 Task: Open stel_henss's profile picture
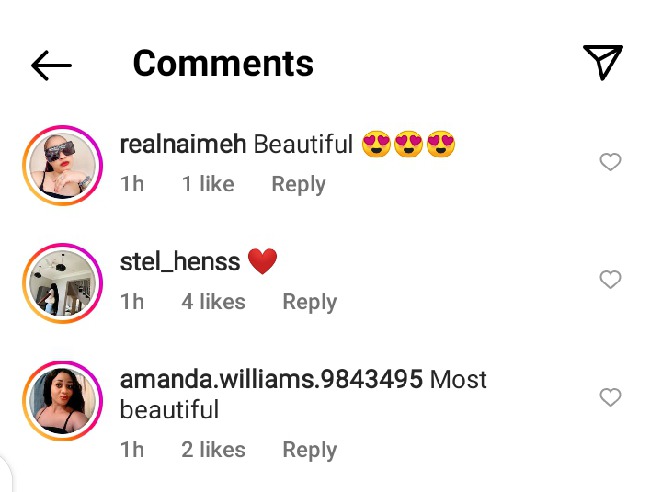coord(63,282)
